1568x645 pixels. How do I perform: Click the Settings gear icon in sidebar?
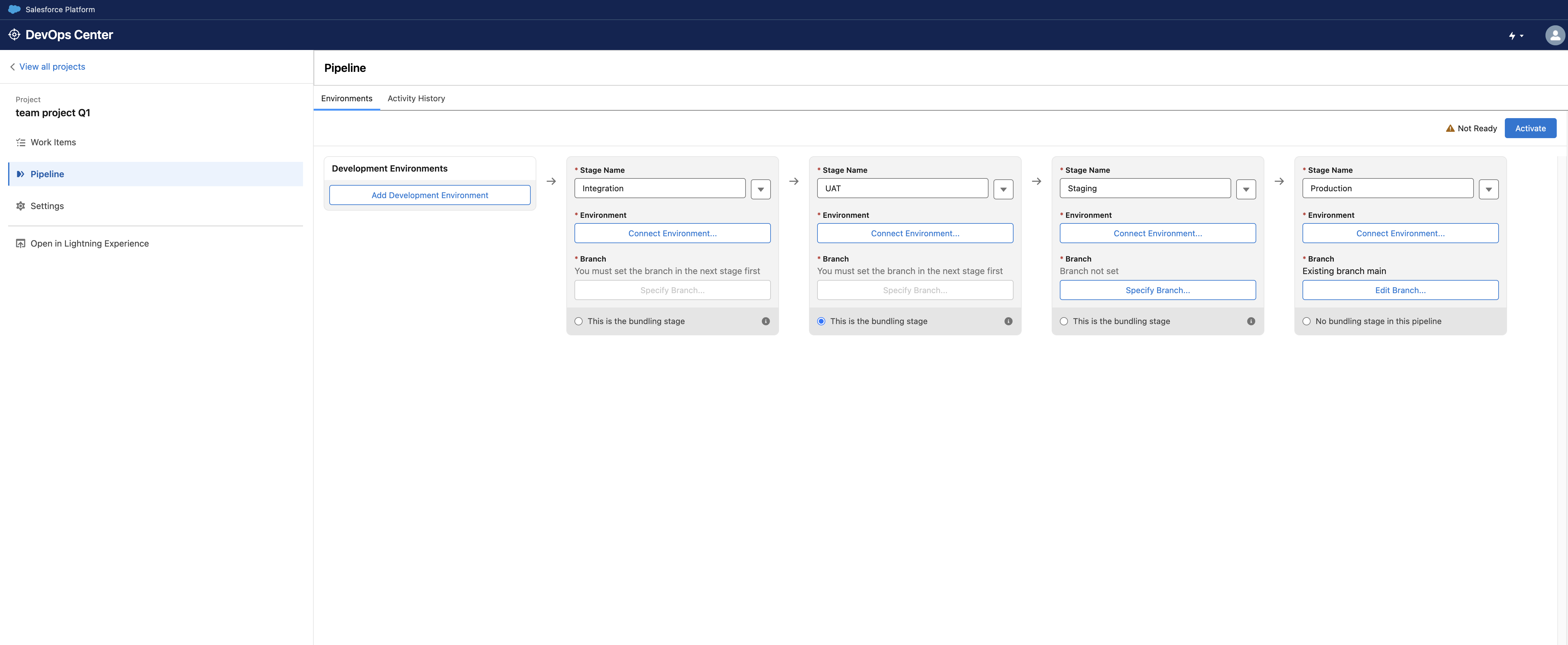21,206
